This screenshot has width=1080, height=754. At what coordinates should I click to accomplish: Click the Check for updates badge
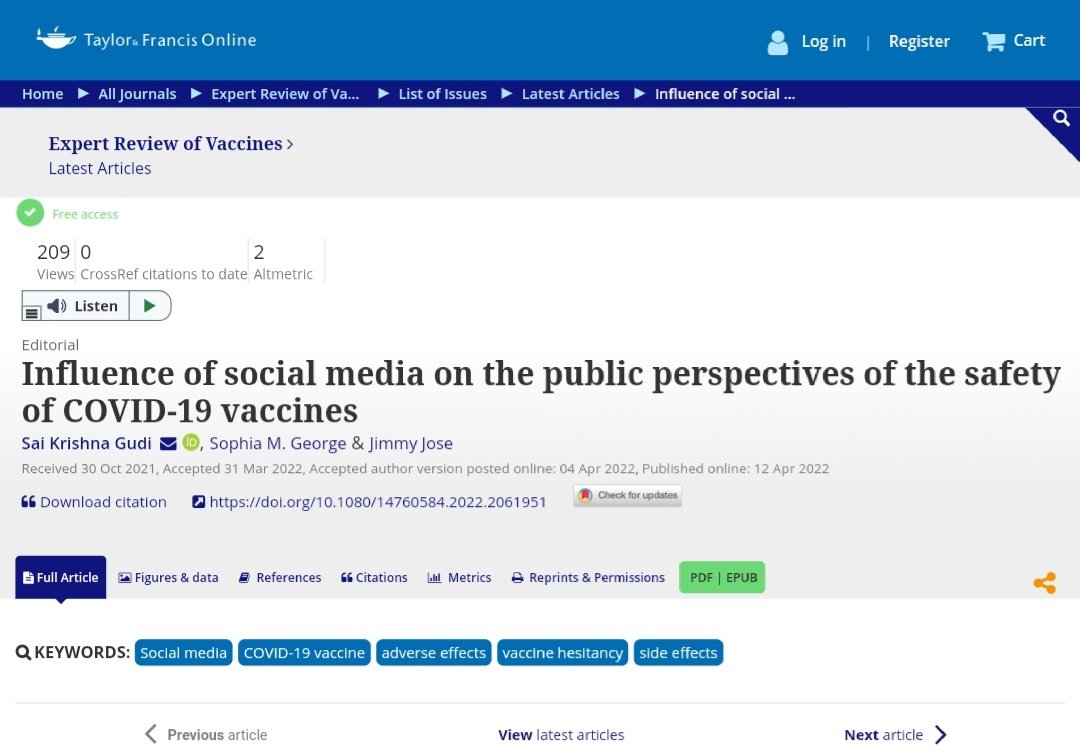(627, 495)
